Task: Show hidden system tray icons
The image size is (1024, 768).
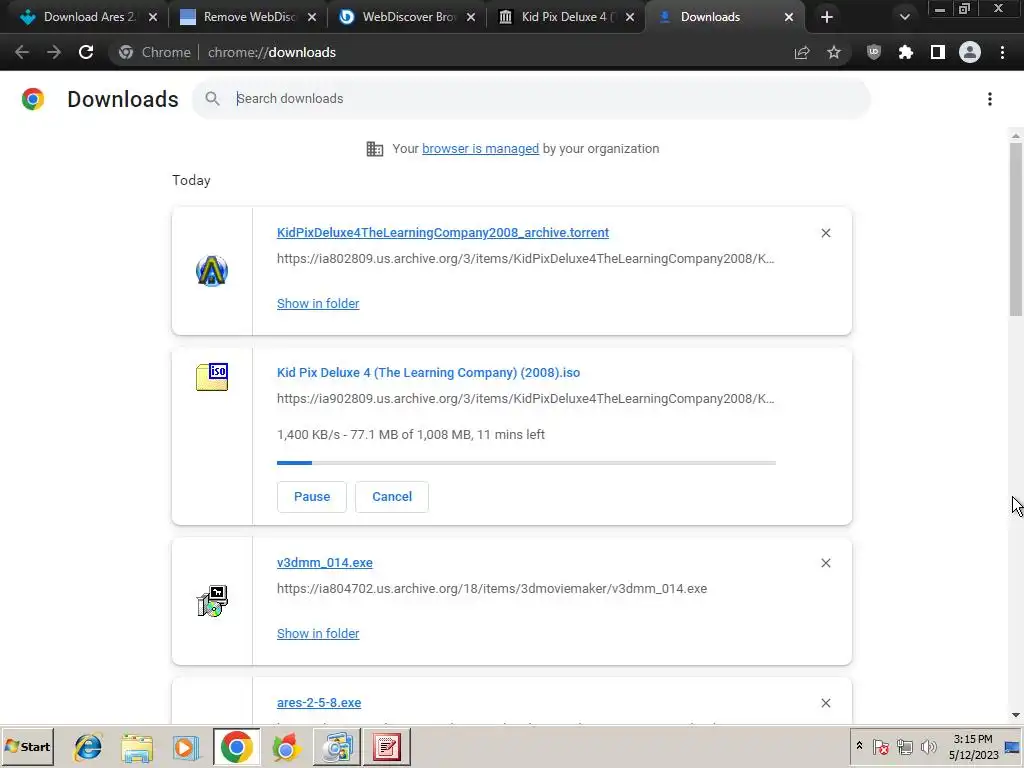Action: 859,746
